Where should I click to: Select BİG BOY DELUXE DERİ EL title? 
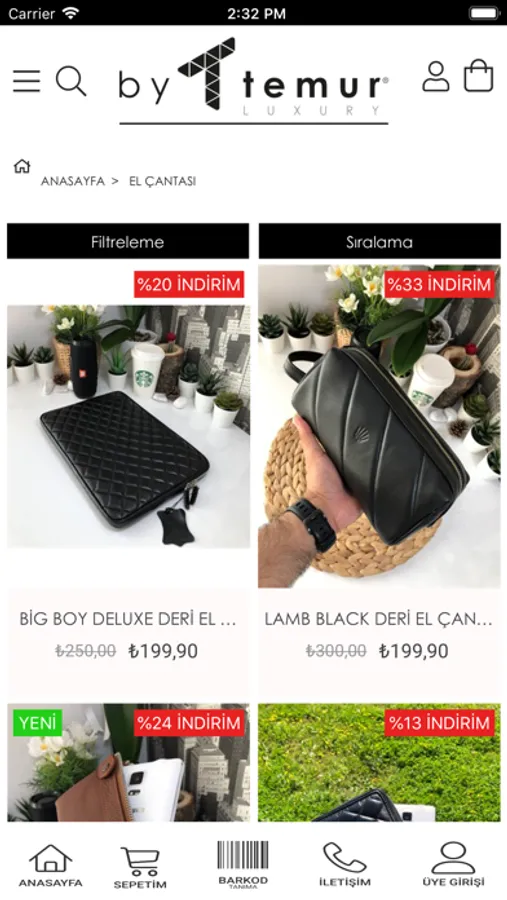[x=128, y=619]
